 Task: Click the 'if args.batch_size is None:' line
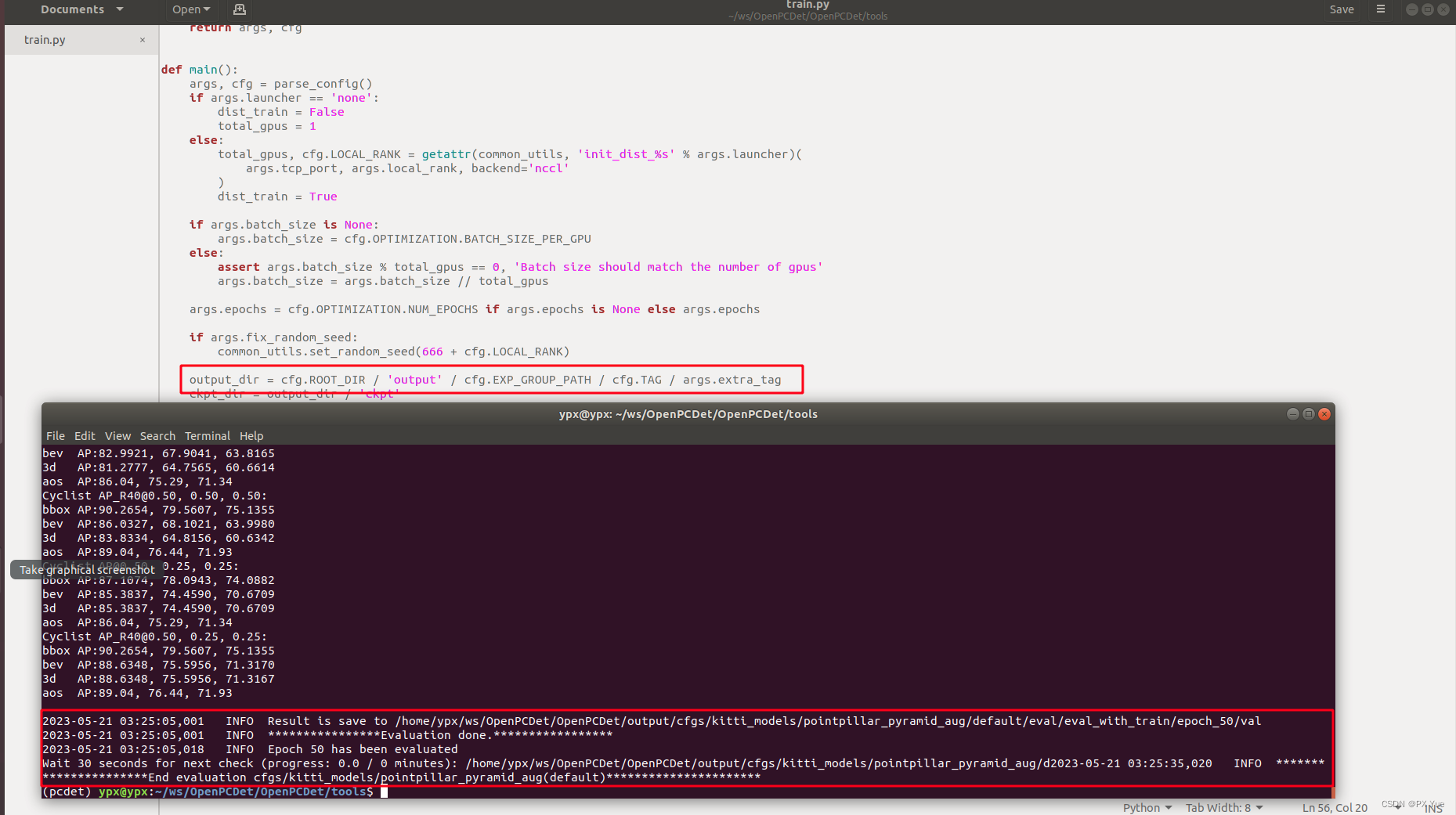pyautogui.click(x=284, y=225)
